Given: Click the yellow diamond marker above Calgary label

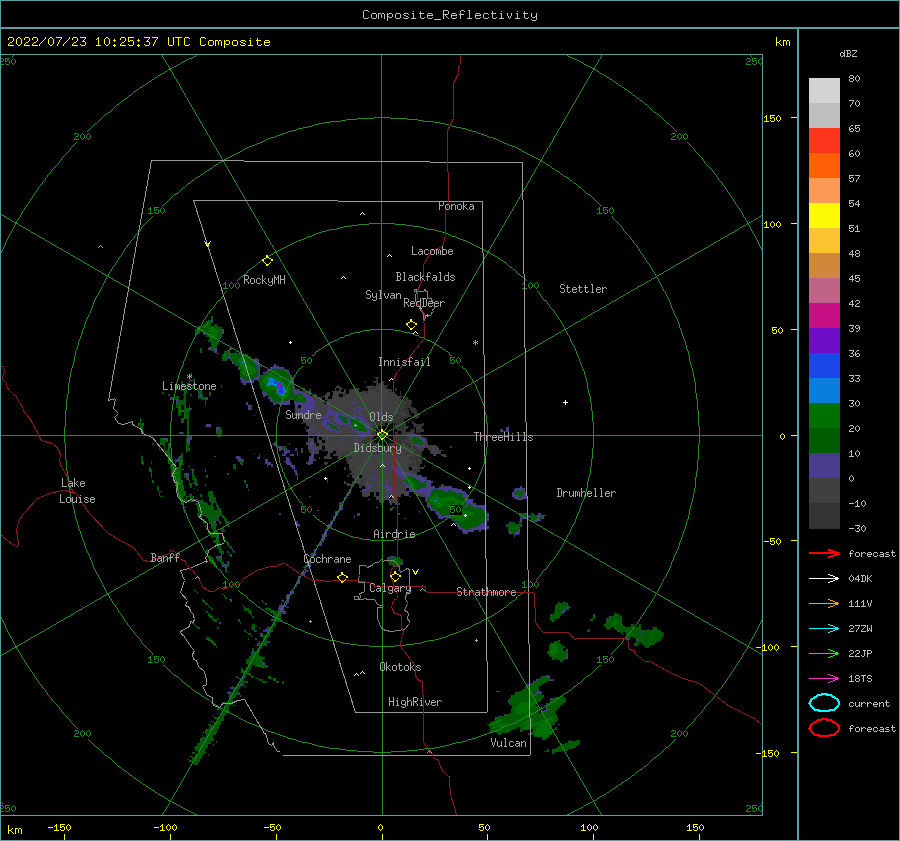Looking at the screenshot, I should tap(395, 576).
